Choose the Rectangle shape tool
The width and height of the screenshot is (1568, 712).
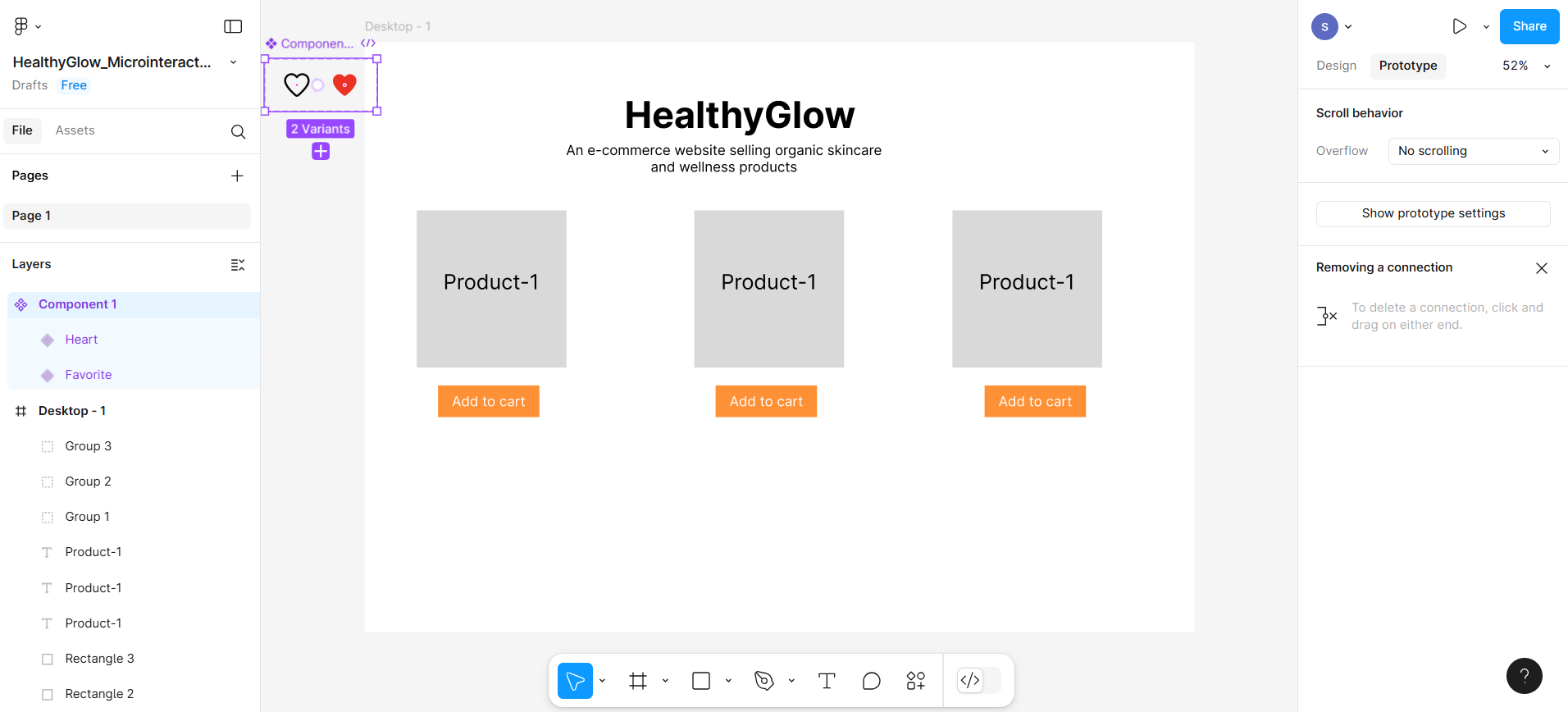tap(701, 681)
